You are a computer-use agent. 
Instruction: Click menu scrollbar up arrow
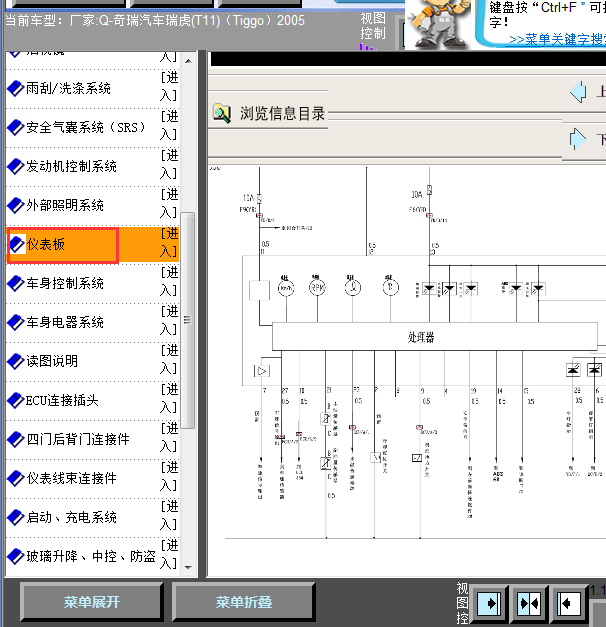188,61
